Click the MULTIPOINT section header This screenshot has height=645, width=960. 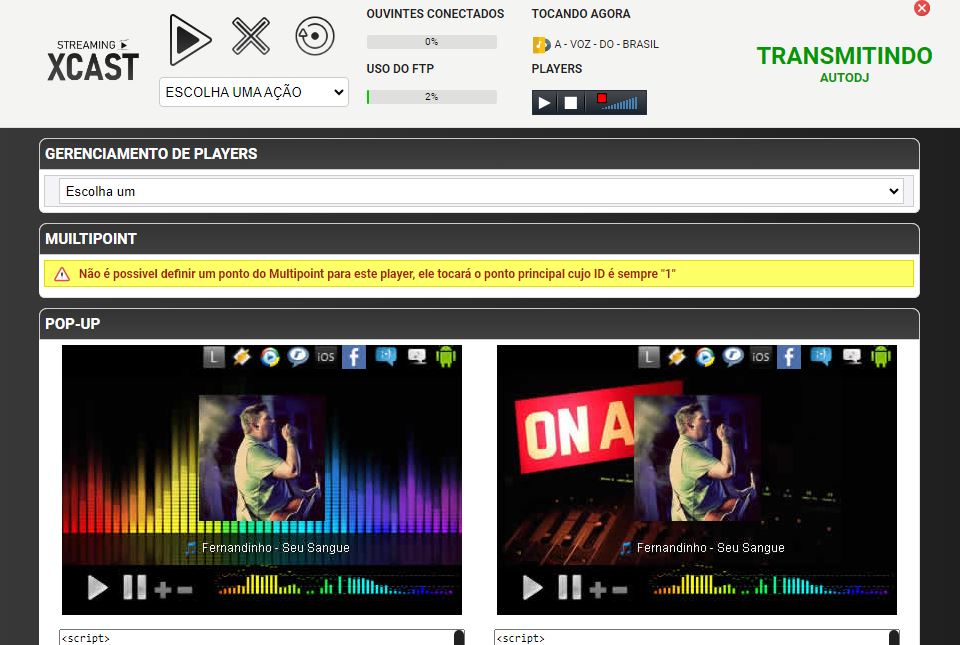pos(480,239)
